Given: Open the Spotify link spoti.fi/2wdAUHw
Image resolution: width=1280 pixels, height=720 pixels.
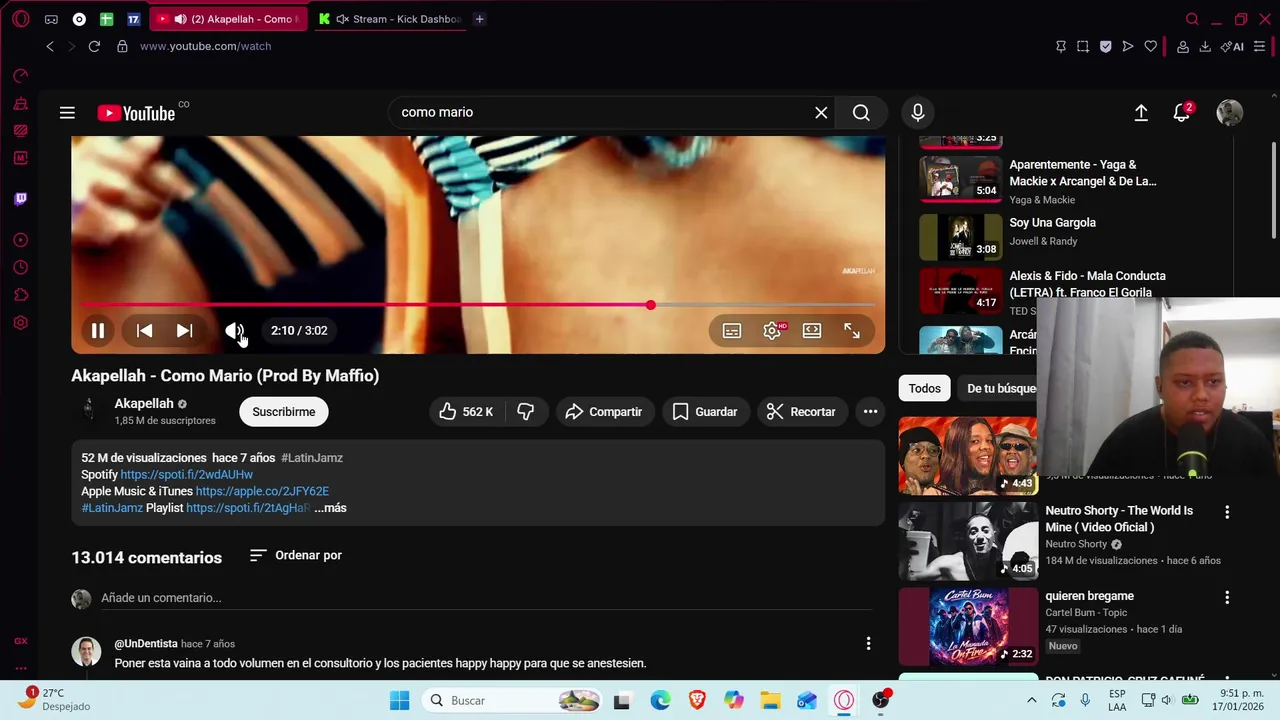Looking at the screenshot, I should point(186,475).
